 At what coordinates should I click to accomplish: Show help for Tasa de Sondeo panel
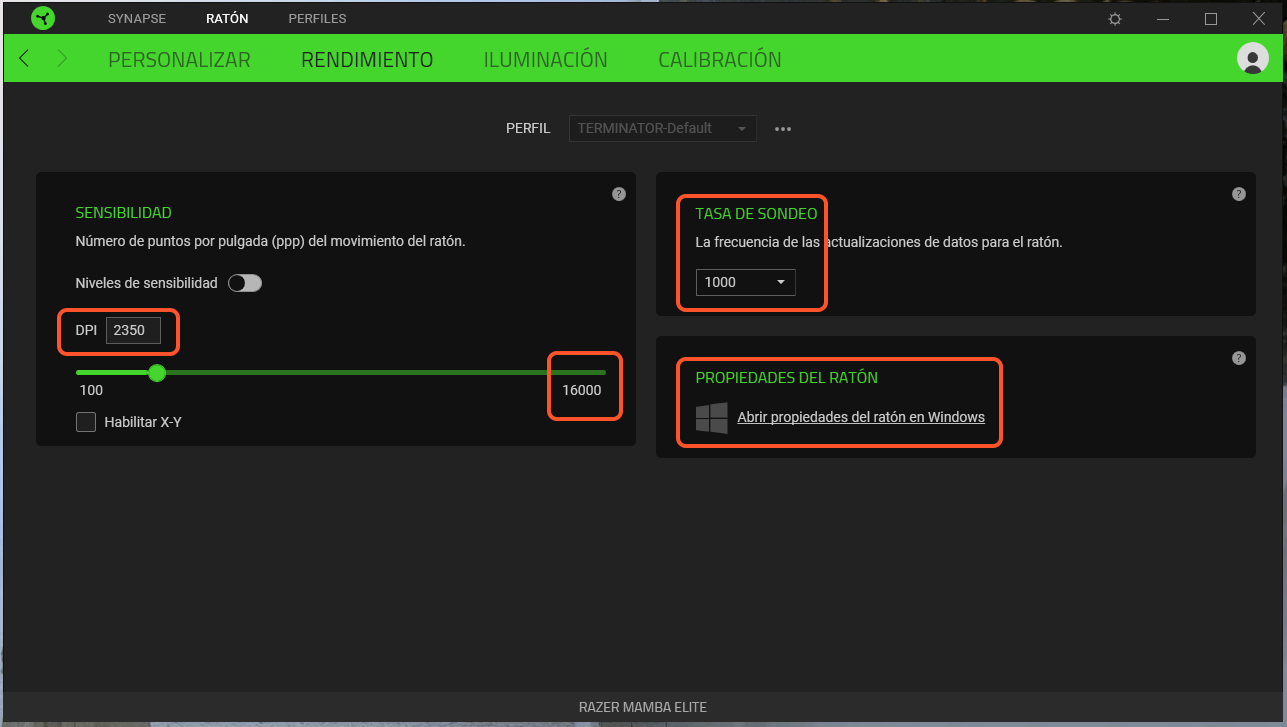point(1239,194)
